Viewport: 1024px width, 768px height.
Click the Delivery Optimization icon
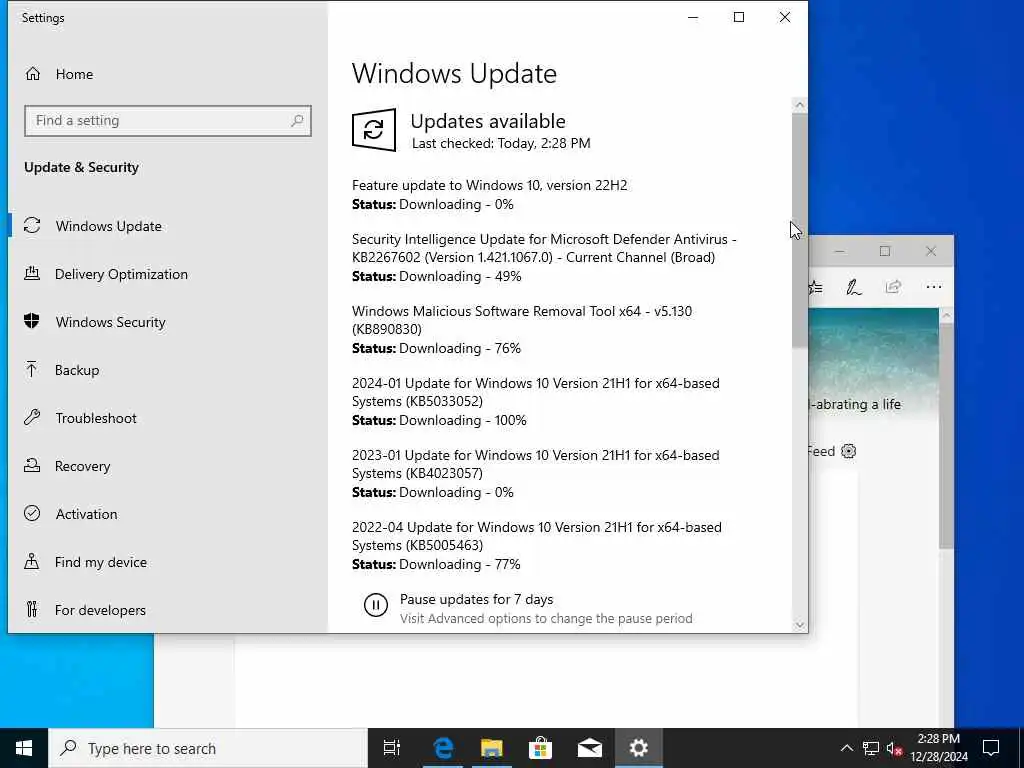(32, 273)
